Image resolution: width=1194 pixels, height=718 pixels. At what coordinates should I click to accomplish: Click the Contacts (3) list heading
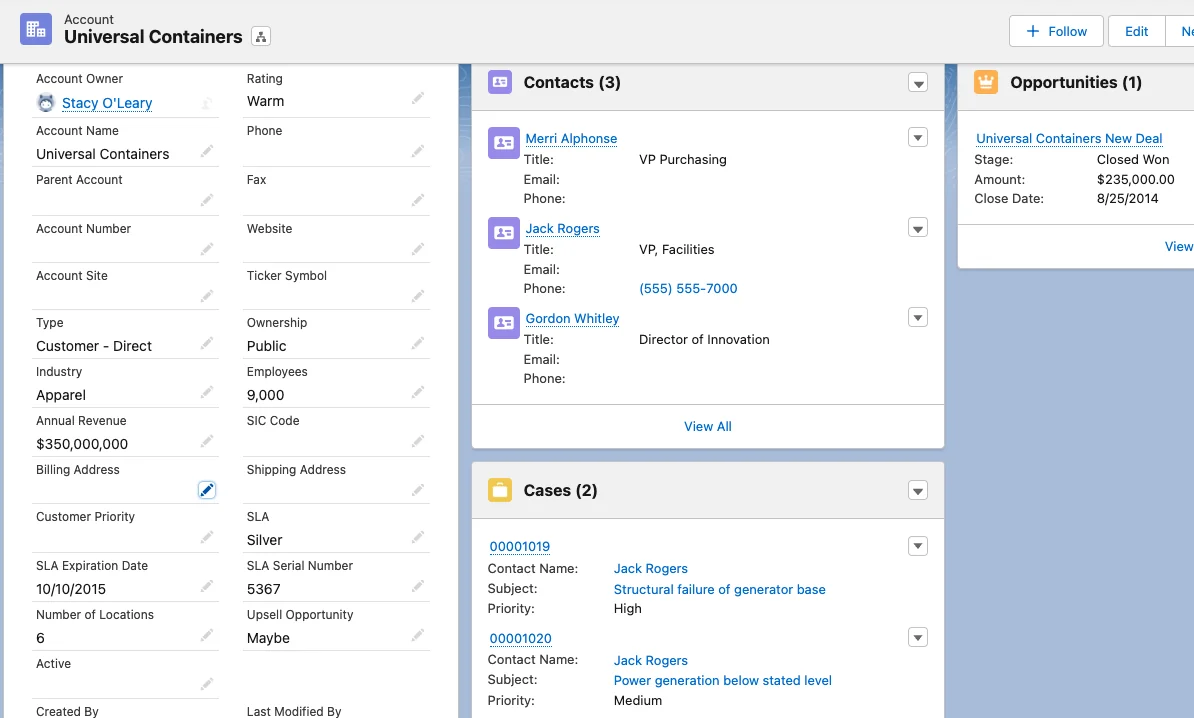[572, 82]
